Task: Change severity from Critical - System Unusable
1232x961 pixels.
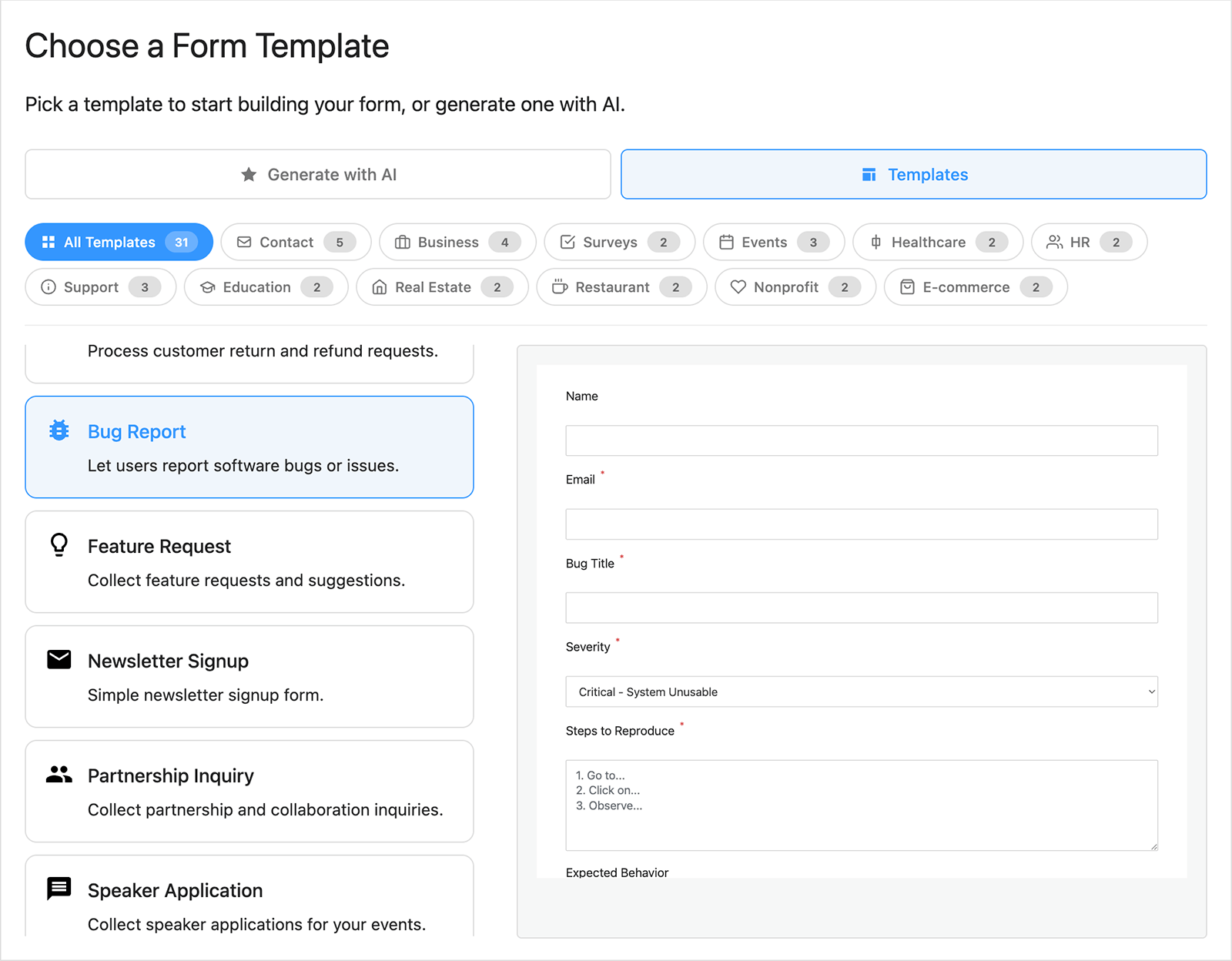Action: pyautogui.click(x=861, y=691)
